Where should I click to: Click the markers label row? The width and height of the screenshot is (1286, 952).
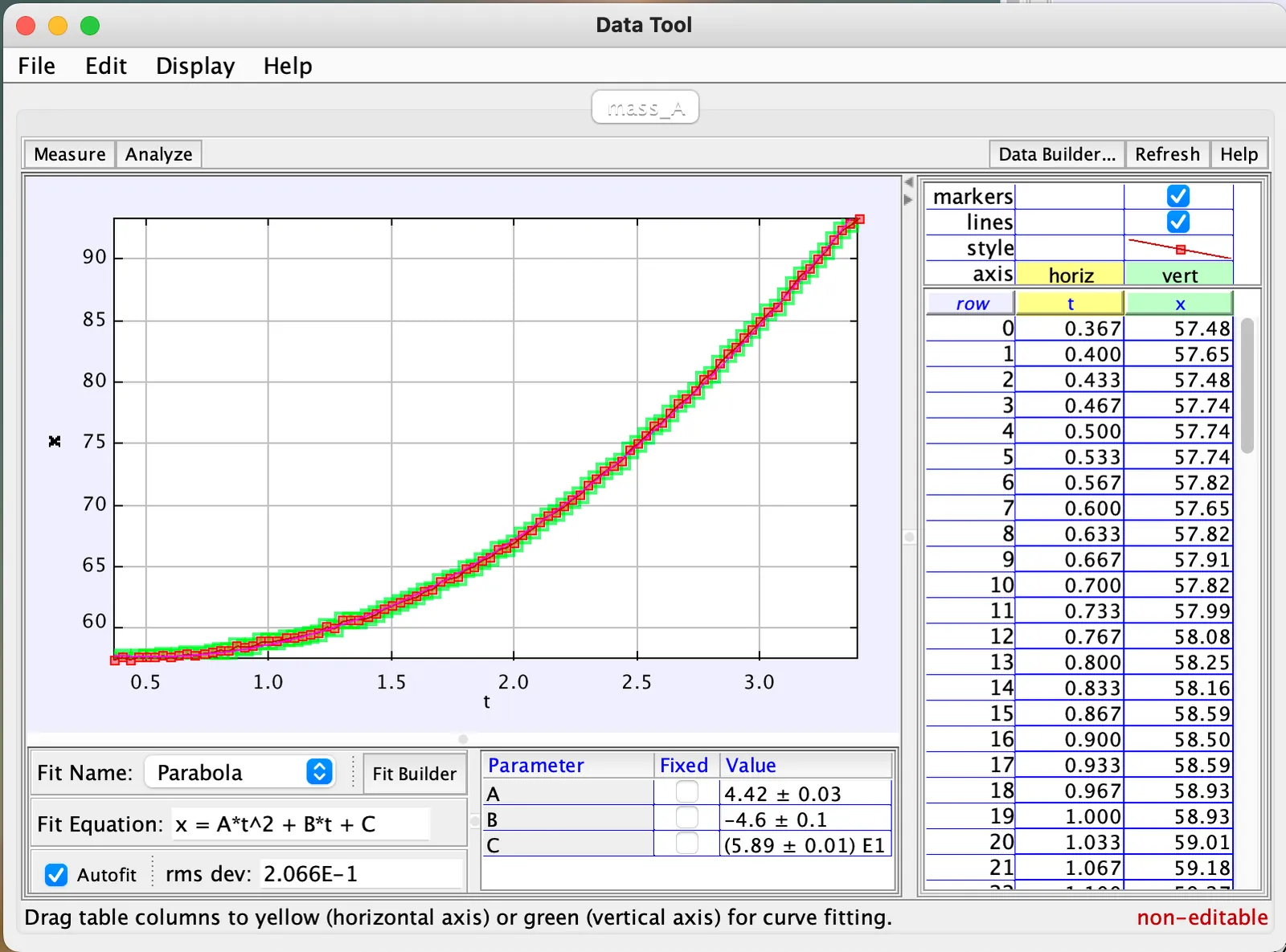click(971, 197)
